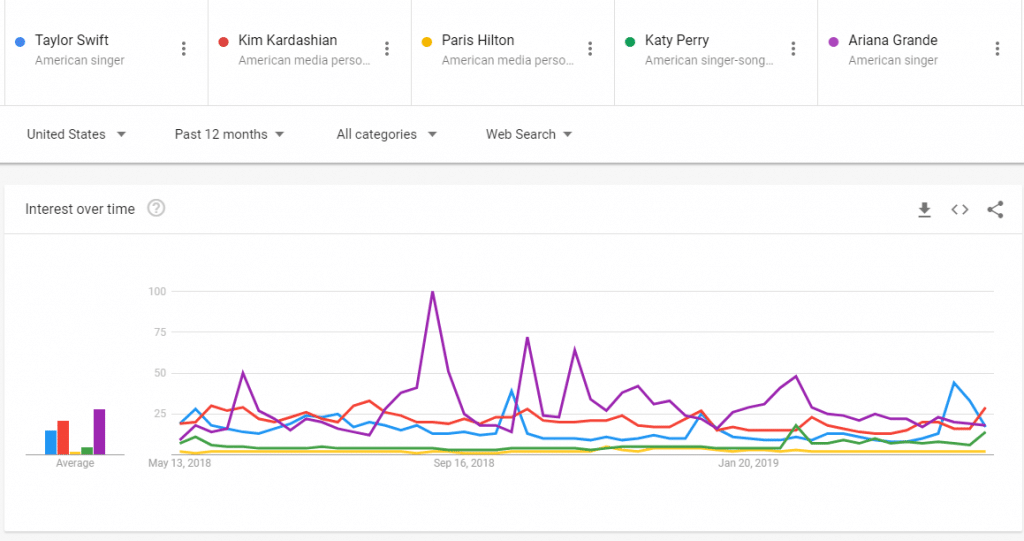Click the purple Ariana Grande average bar
The image size is (1024, 541).
coord(99,432)
